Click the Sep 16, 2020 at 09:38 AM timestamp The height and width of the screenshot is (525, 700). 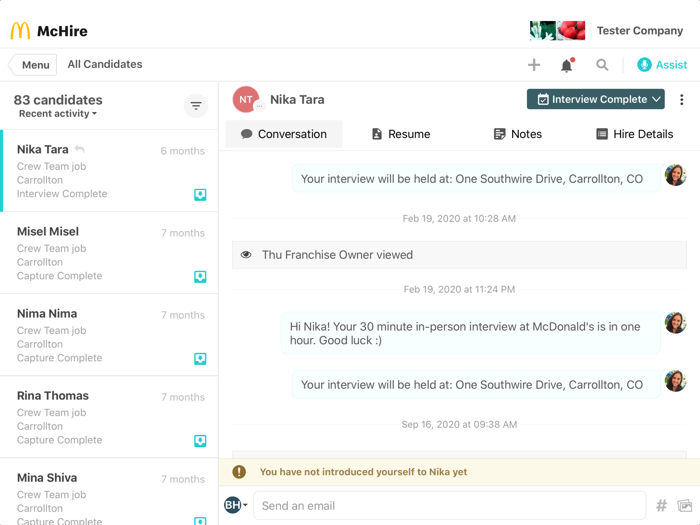point(459,425)
